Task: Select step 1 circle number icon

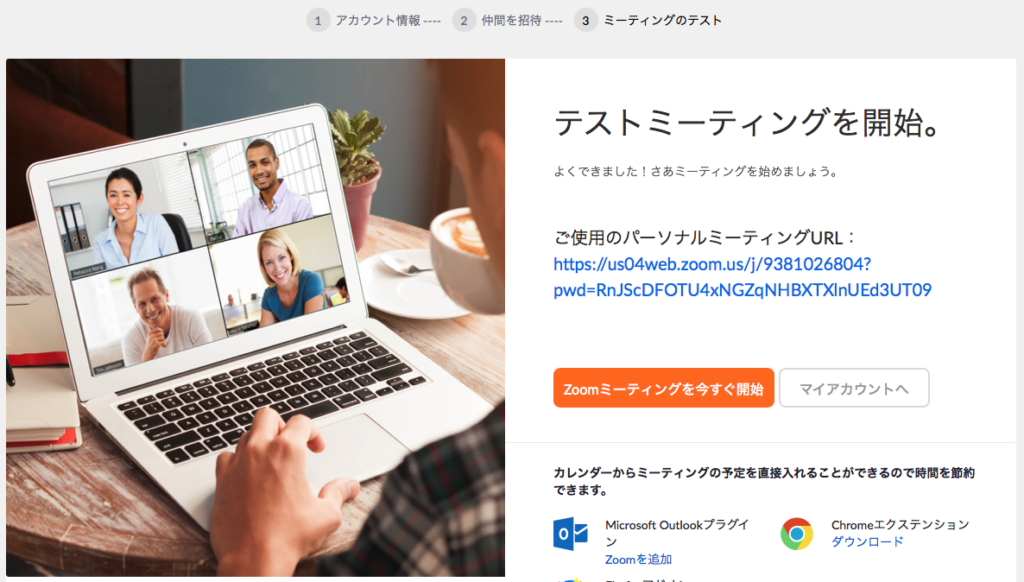Action: (x=318, y=21)
